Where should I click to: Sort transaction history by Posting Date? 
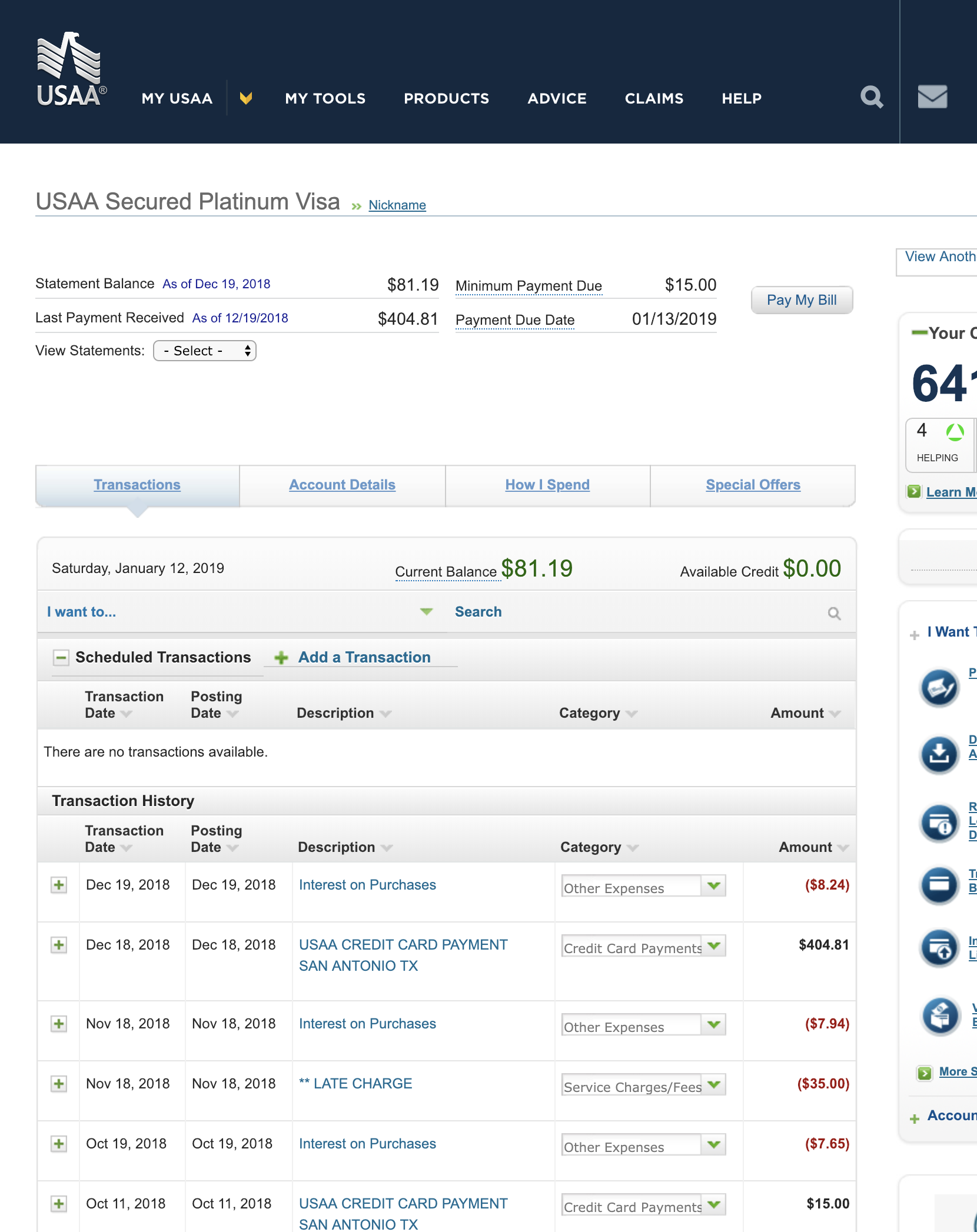pyautogui.click(x=217, y=839)
